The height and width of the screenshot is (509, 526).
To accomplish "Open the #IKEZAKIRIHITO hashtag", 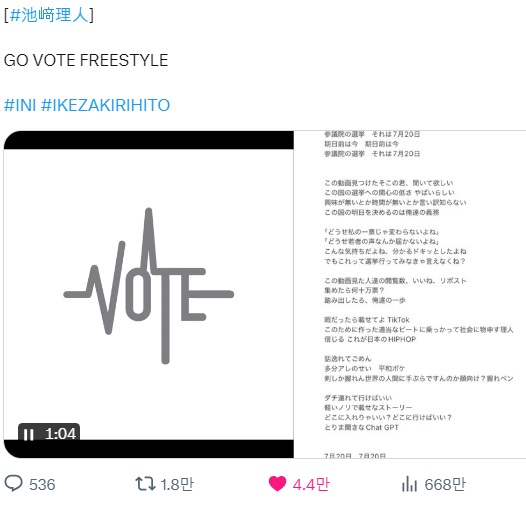I will [x=105, y=105].
